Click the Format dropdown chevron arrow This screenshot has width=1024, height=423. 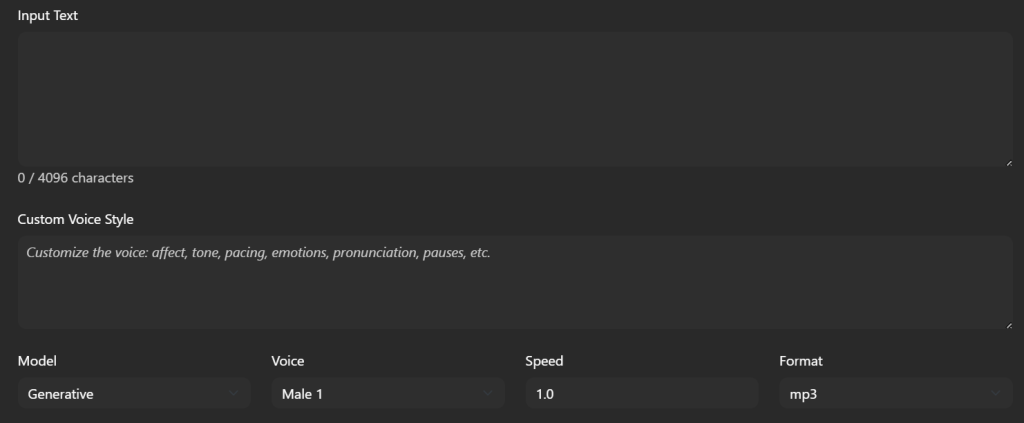[x=996, y=394]
